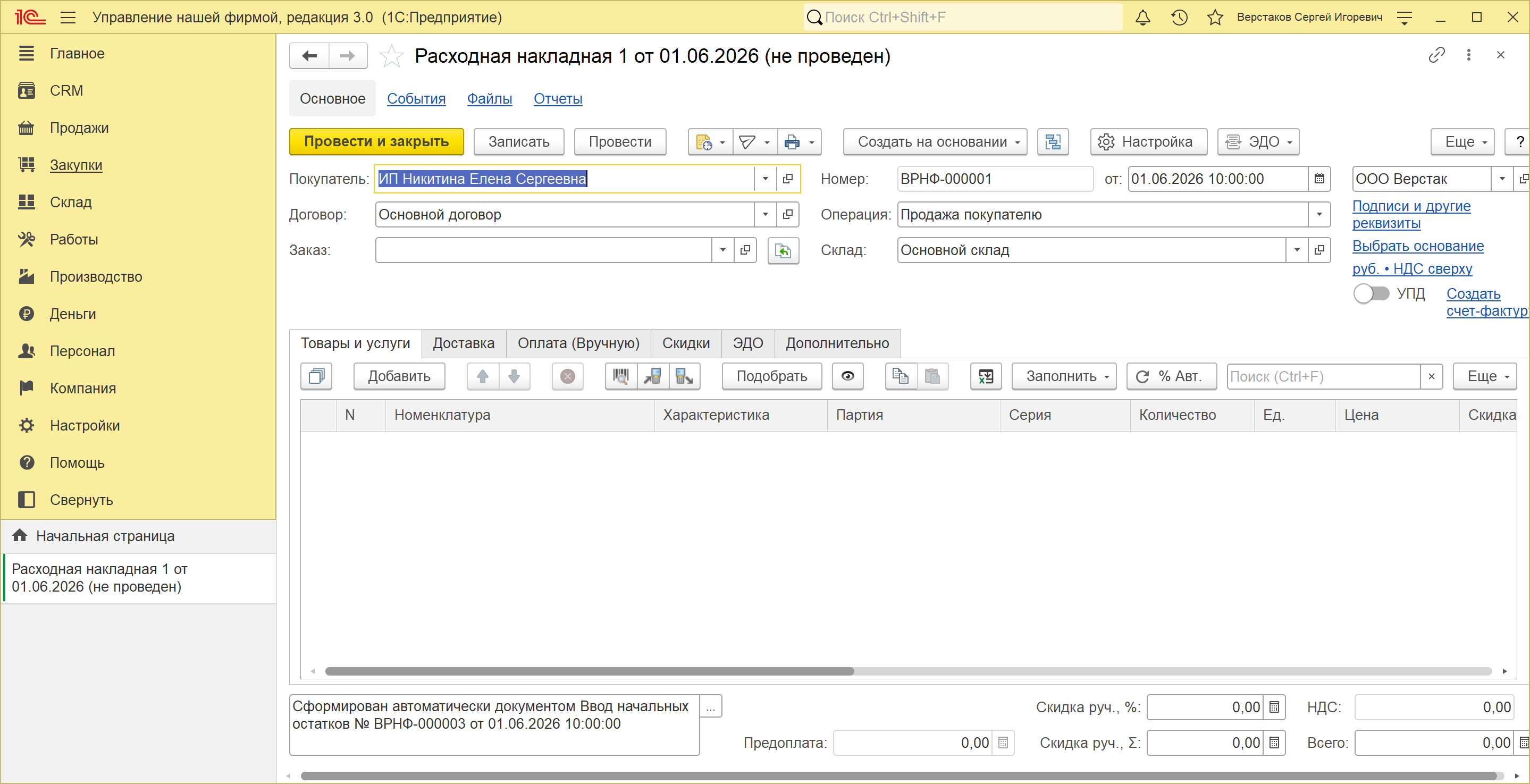This screenshot has height=784, width=1530.
Task: Open the Доставка tab
Action: (x=463, y=343)
